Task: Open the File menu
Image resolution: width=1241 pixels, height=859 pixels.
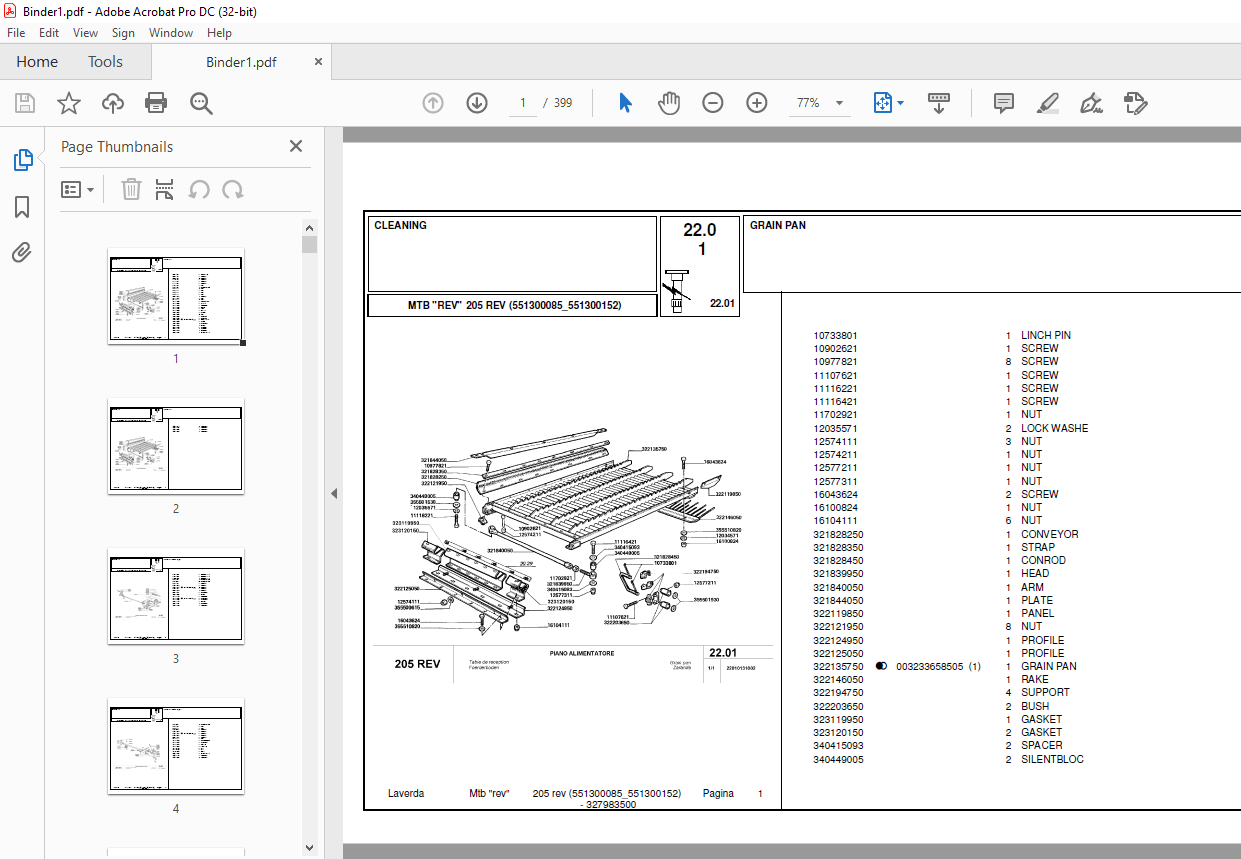Action: point(17,33)
